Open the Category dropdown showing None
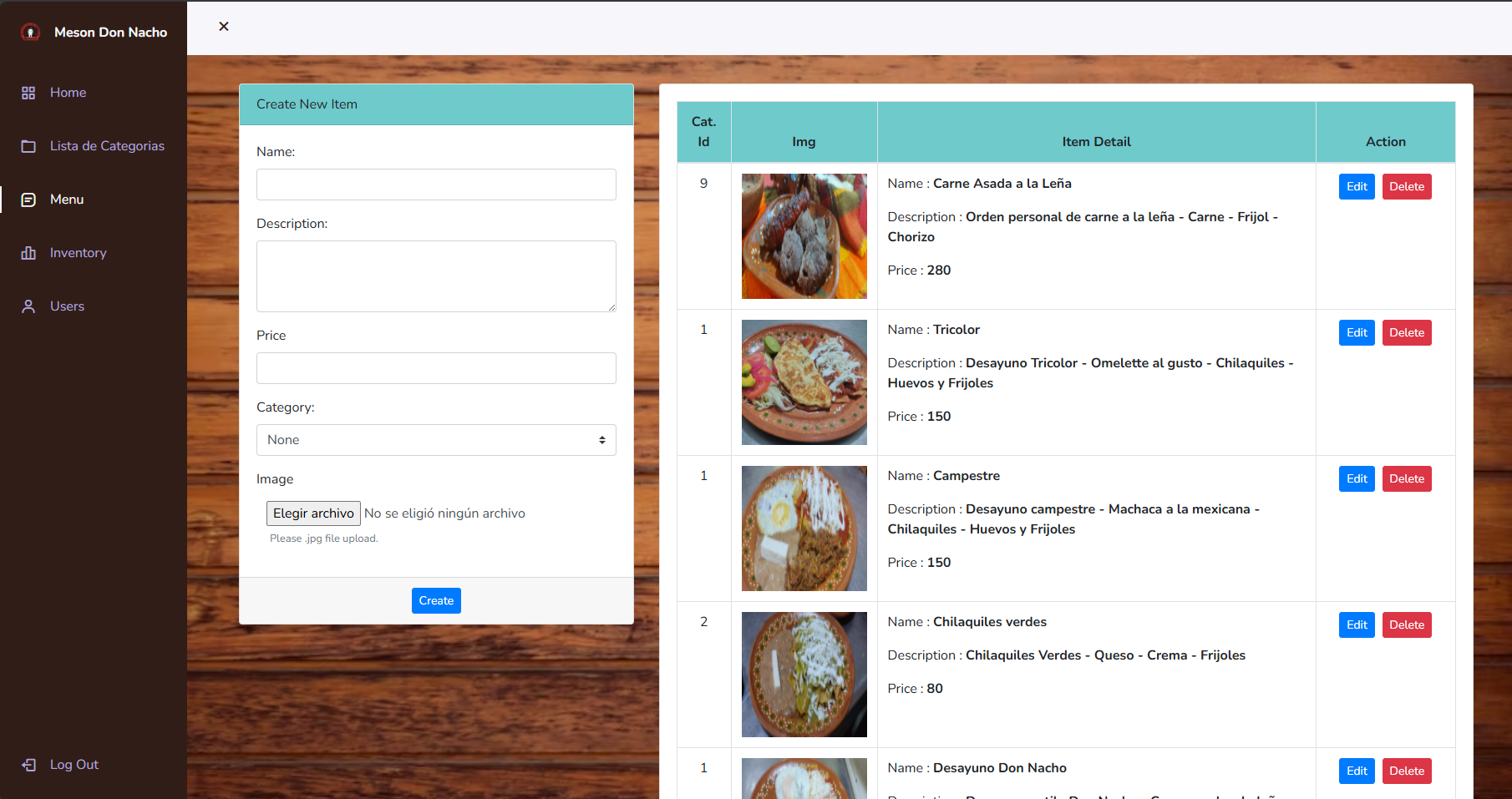This screenshot has height=799, width=1512. [436, 440]
